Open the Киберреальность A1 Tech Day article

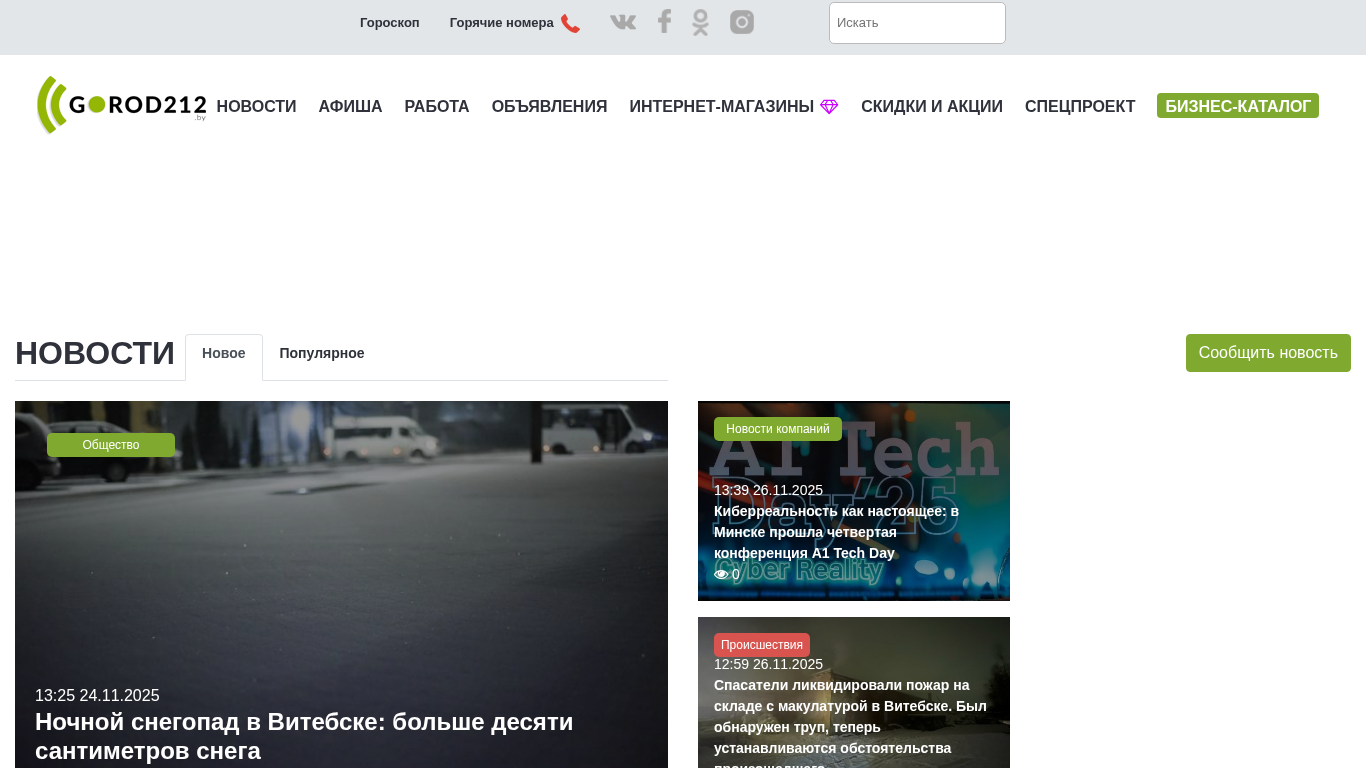[836, 532]
